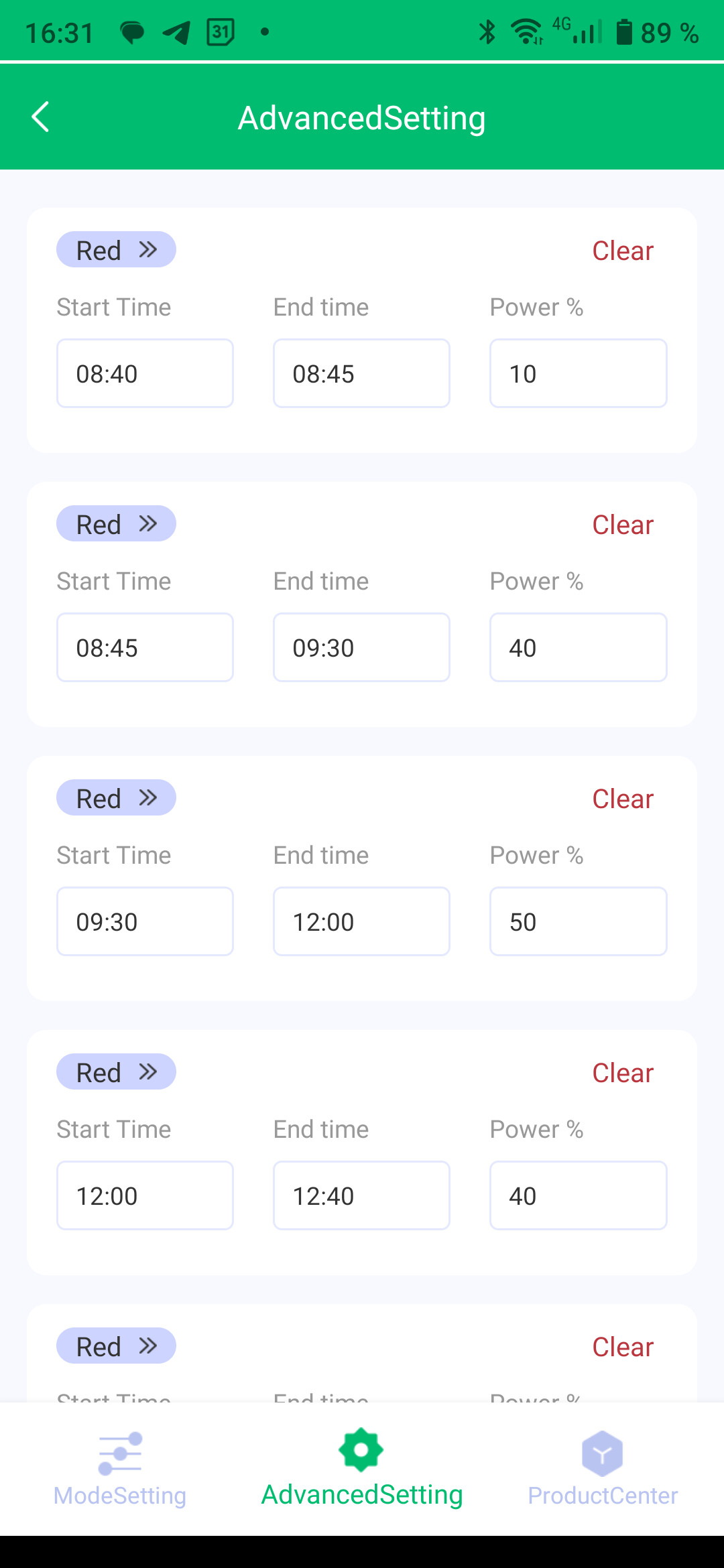Viewport: 724px width, 1568px height.
Task: Tap the back arrow in header
Action: pos(41,117)
